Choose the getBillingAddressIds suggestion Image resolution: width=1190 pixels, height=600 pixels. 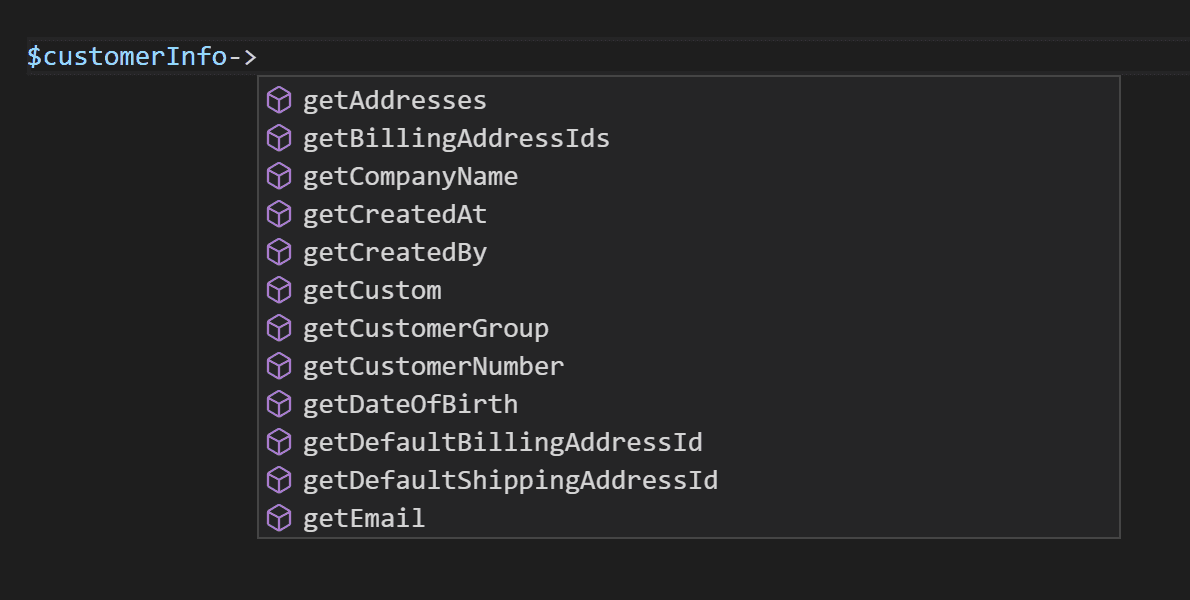(456, 138)
